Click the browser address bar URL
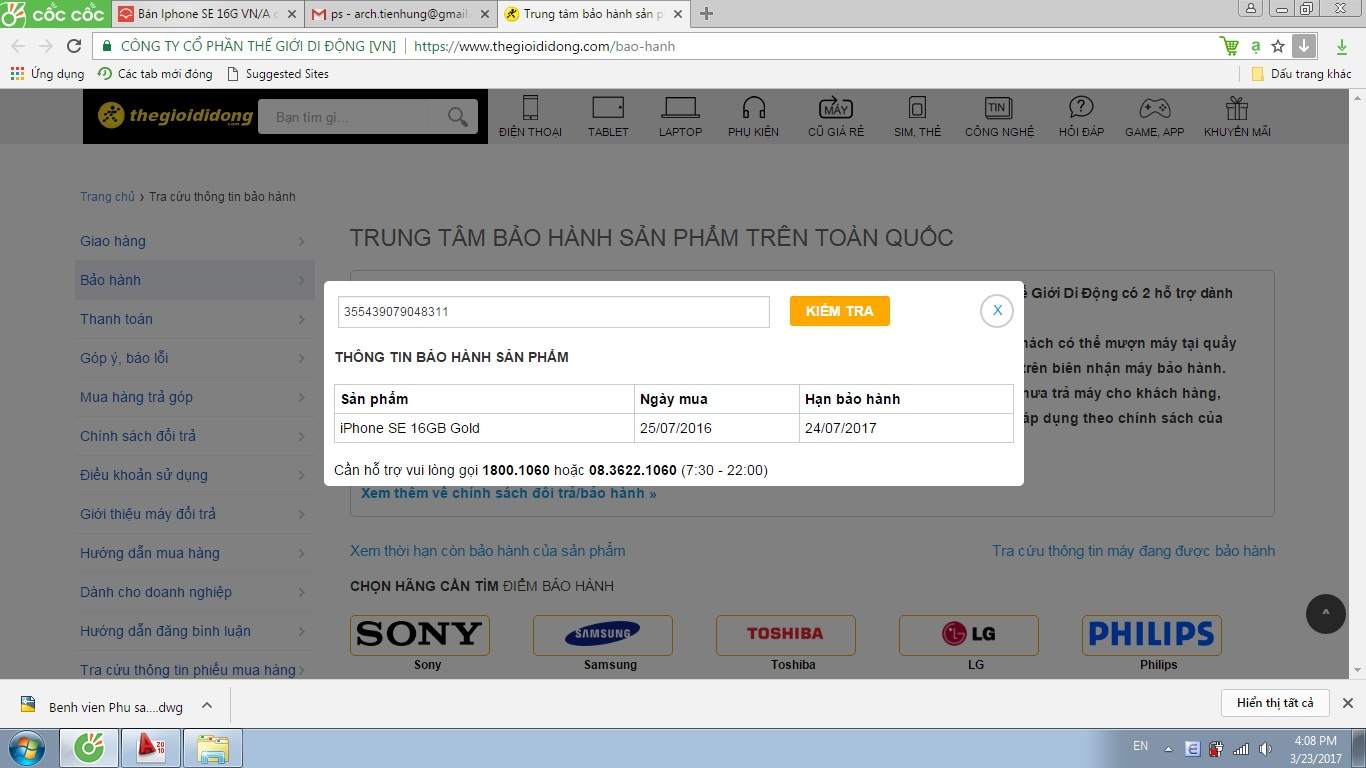1366x768 pixels. click(x=544, y=46)
